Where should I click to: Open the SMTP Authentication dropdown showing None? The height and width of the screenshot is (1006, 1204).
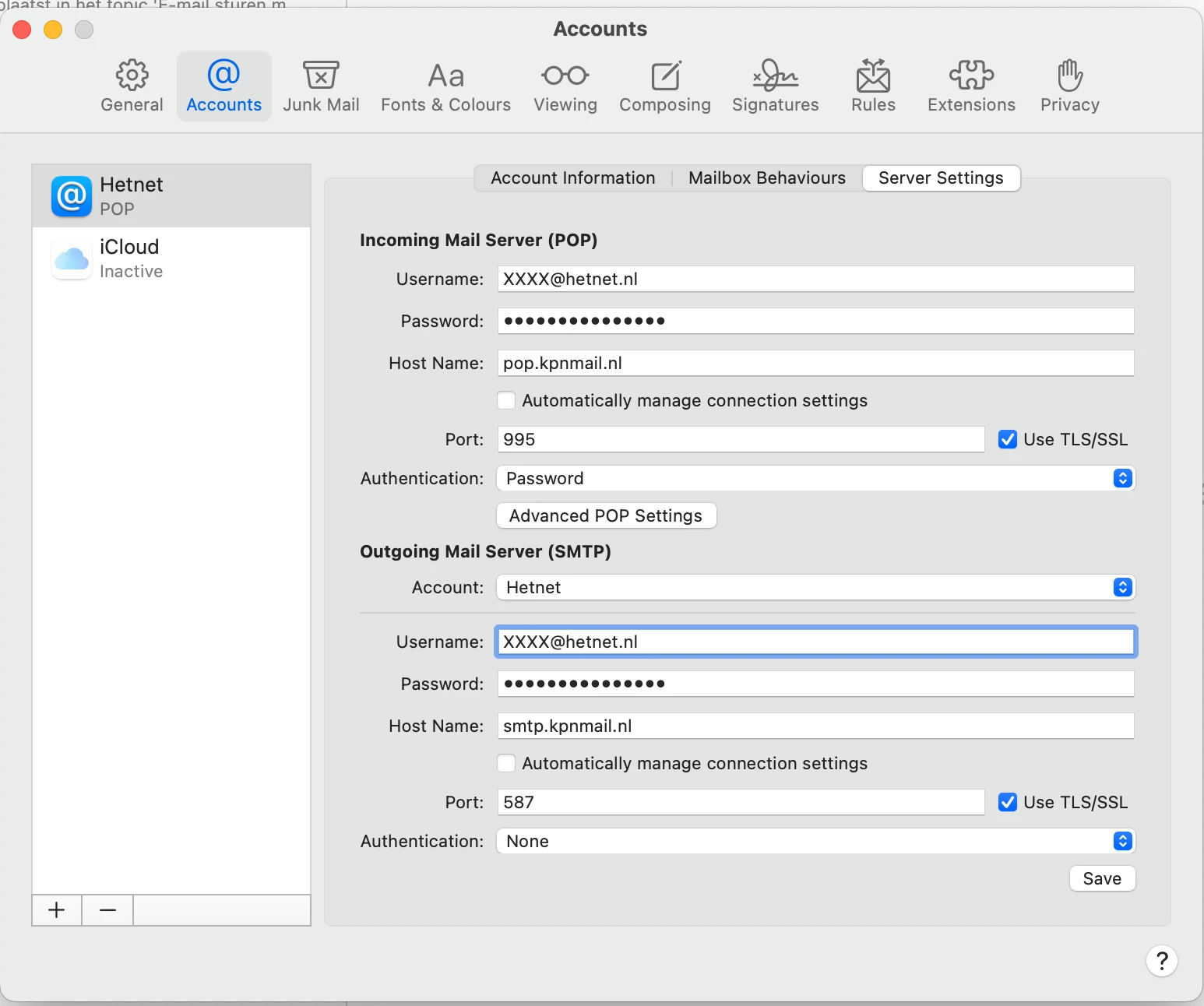[x=815, y=841]
